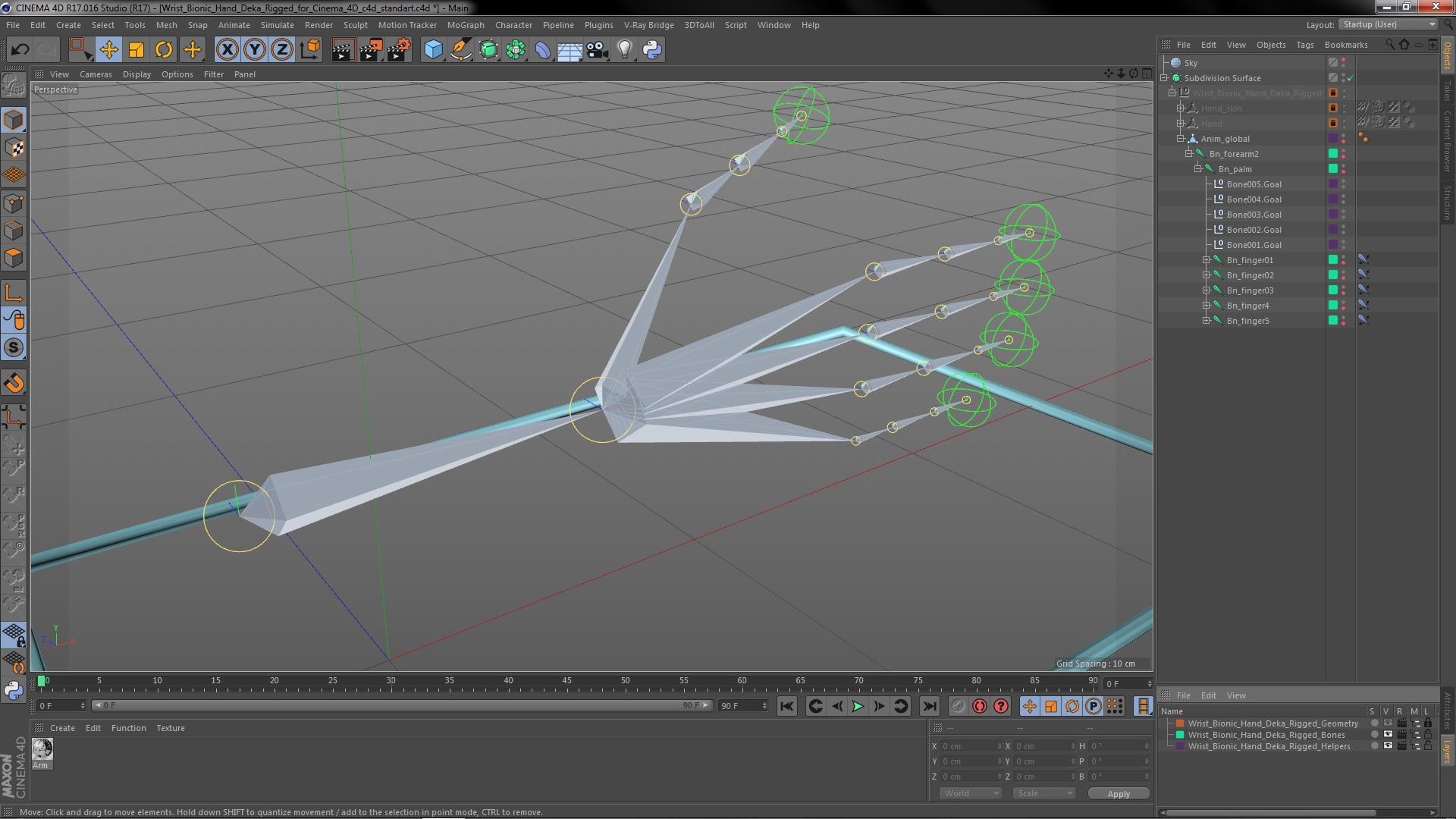1456x819 pixels.
Task: Click Bone005.Goal purple layer swatch
Action: [1333, 184]
